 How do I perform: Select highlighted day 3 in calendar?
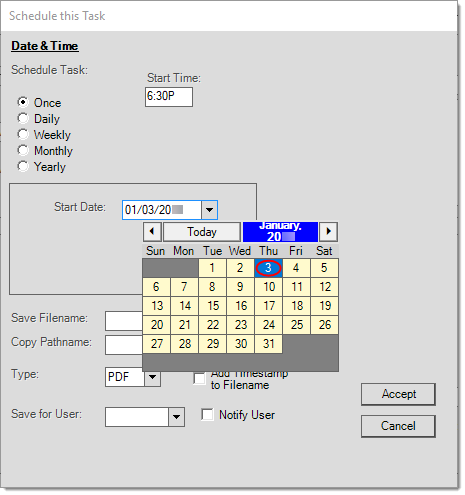(268, 268)
